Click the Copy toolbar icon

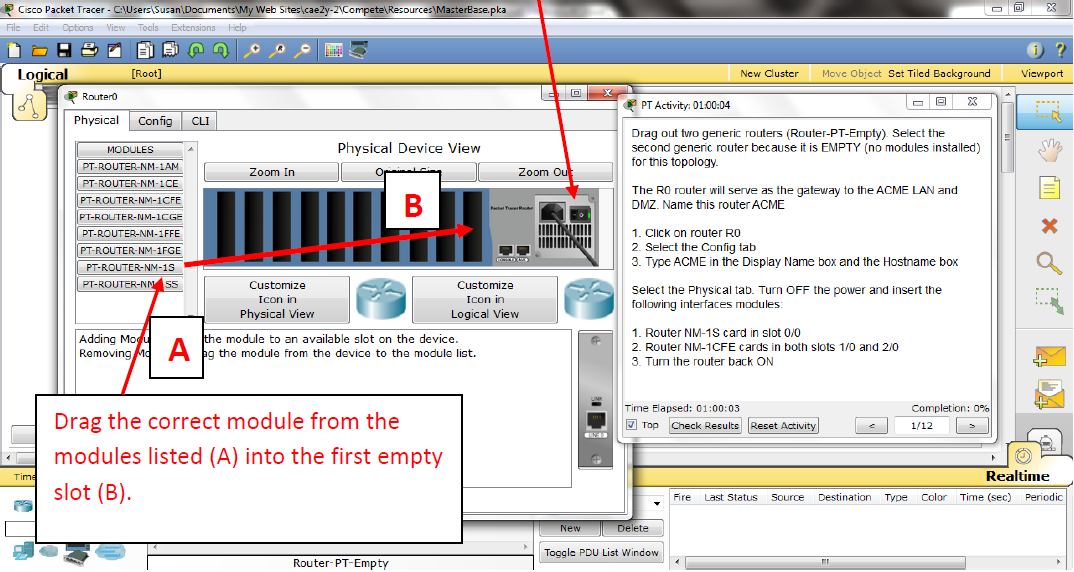point(145,50)
